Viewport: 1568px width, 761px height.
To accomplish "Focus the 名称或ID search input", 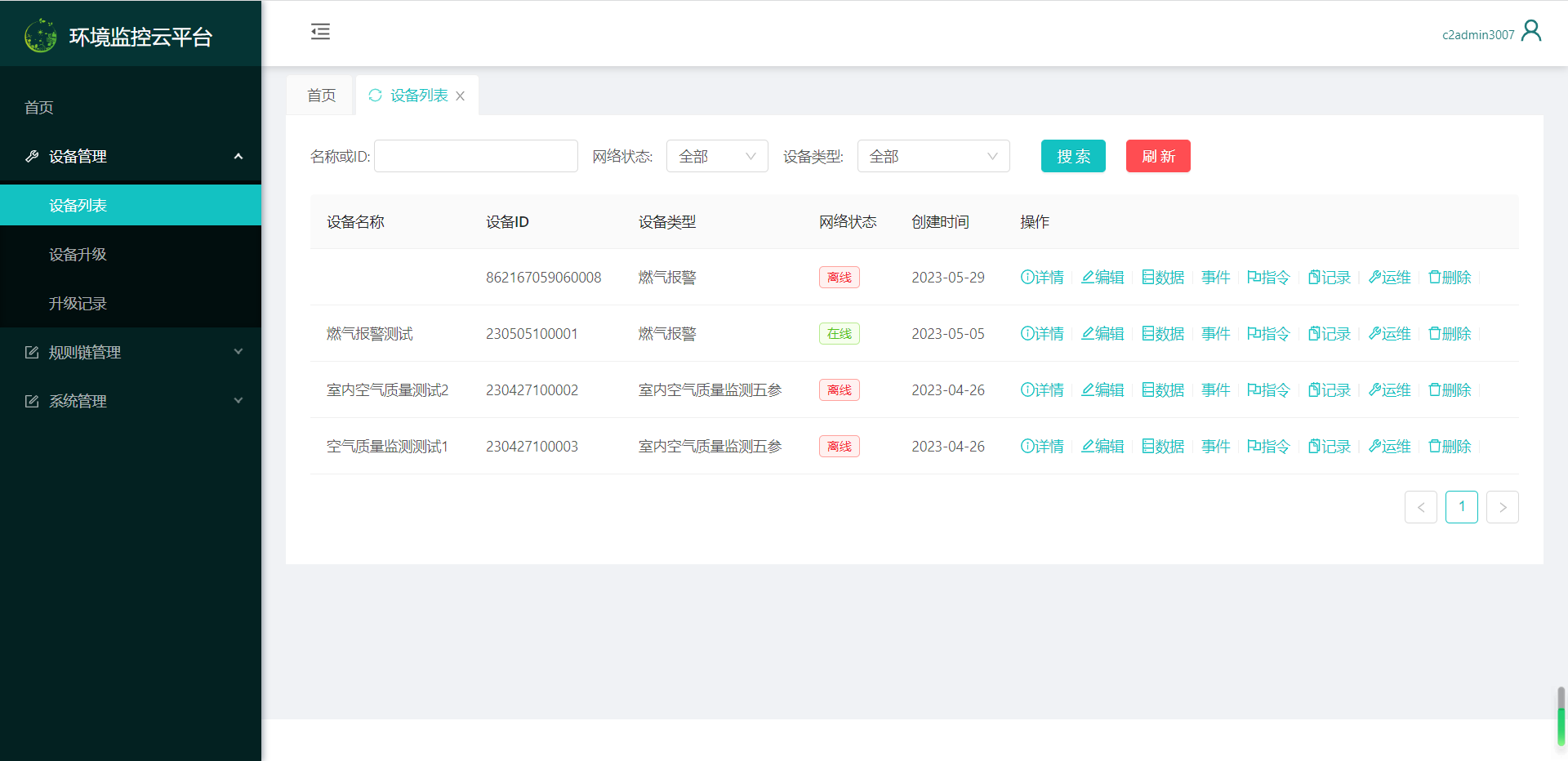I will click(x=476, y=156).
